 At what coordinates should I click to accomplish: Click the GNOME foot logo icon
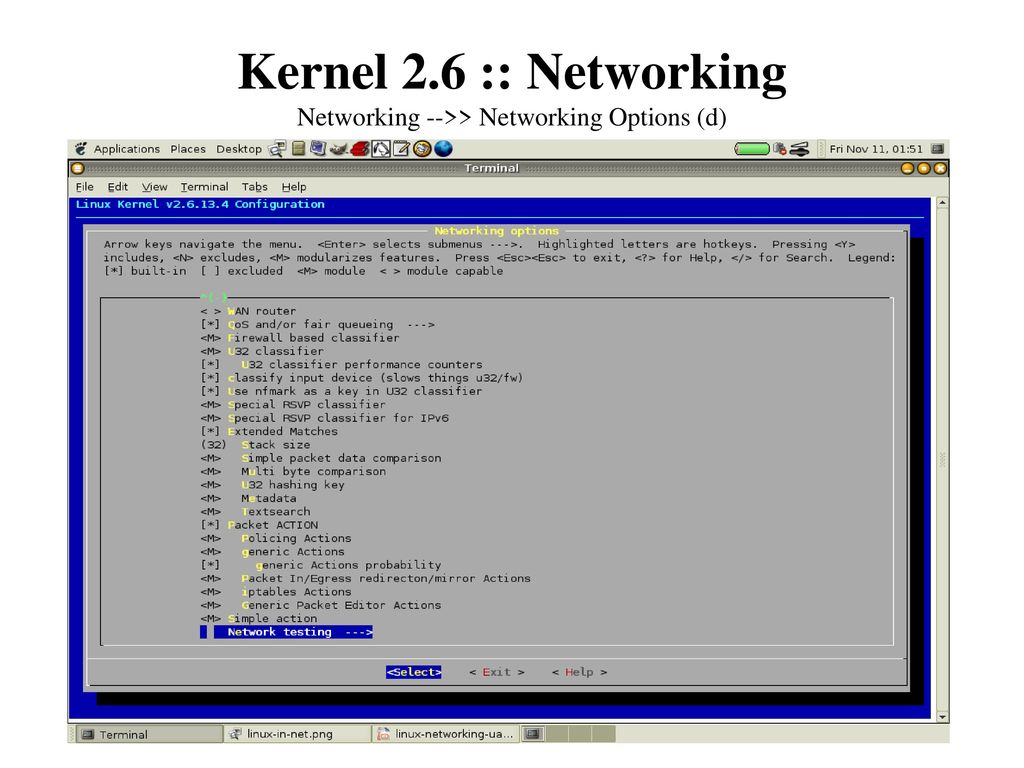pos(80,149)
